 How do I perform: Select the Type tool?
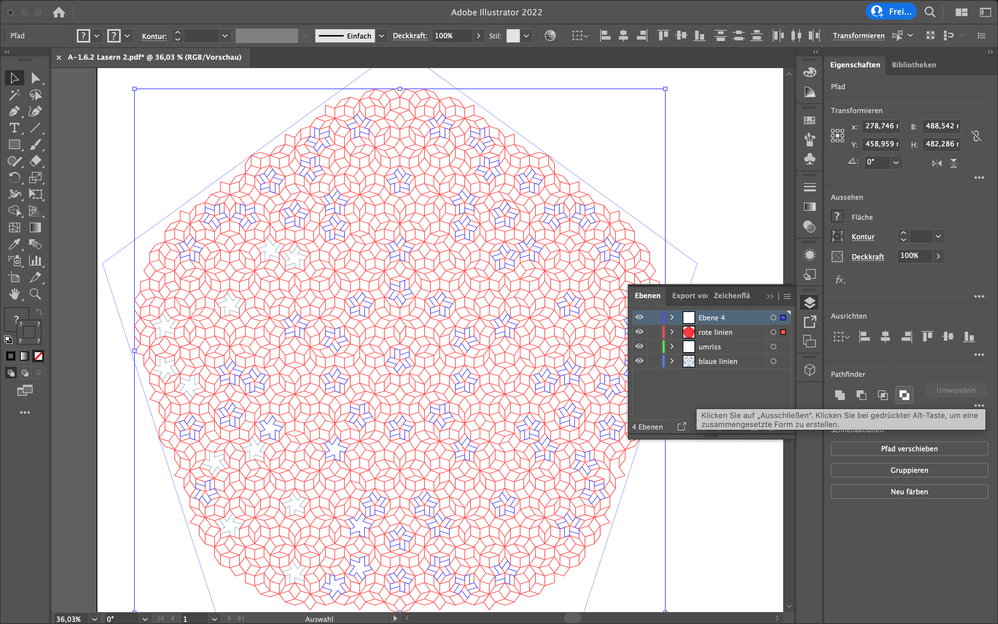[15, 128]
